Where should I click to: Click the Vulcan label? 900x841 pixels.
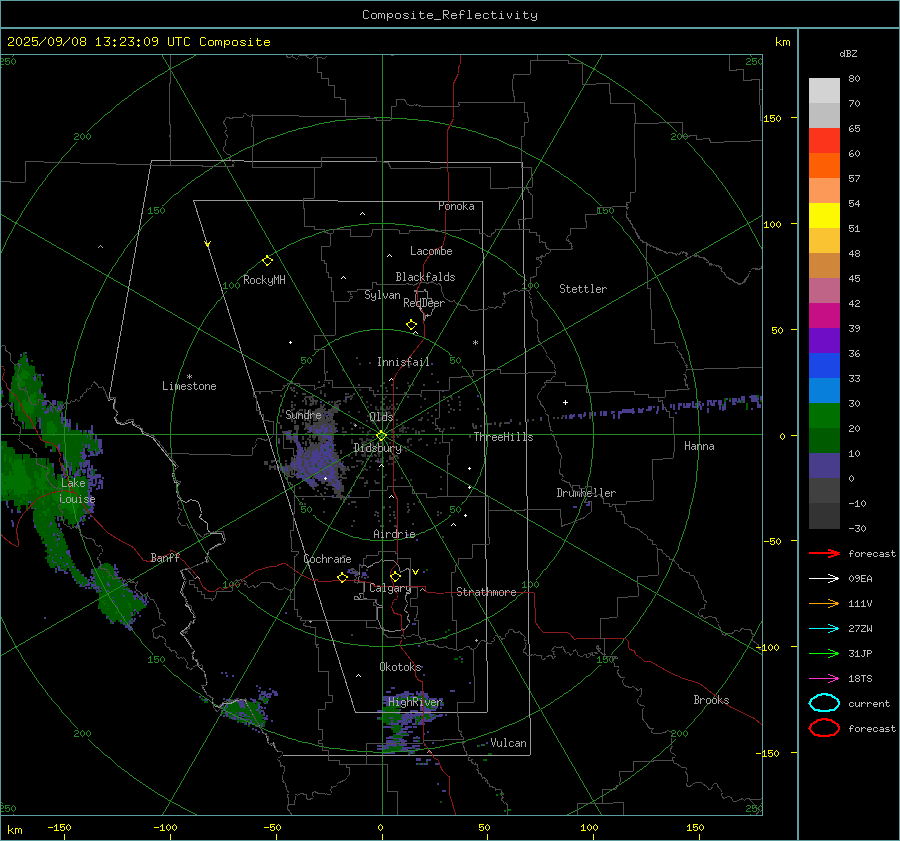508,743
